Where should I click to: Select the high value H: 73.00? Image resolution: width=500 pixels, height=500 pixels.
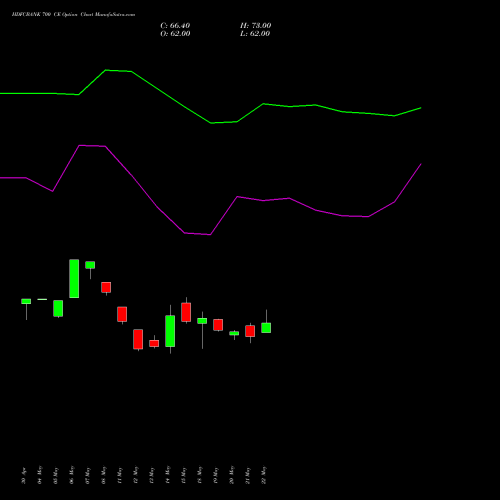[x=255, y=26]
